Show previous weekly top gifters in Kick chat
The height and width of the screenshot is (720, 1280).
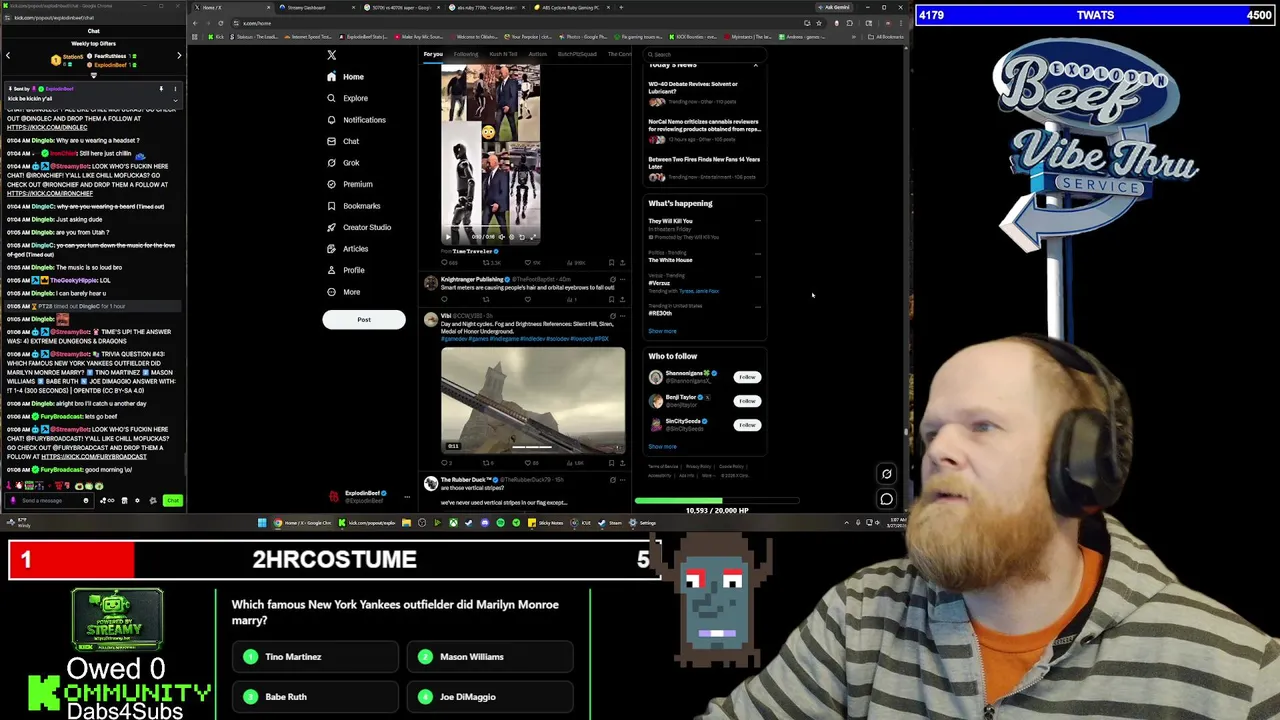point(8,56)
